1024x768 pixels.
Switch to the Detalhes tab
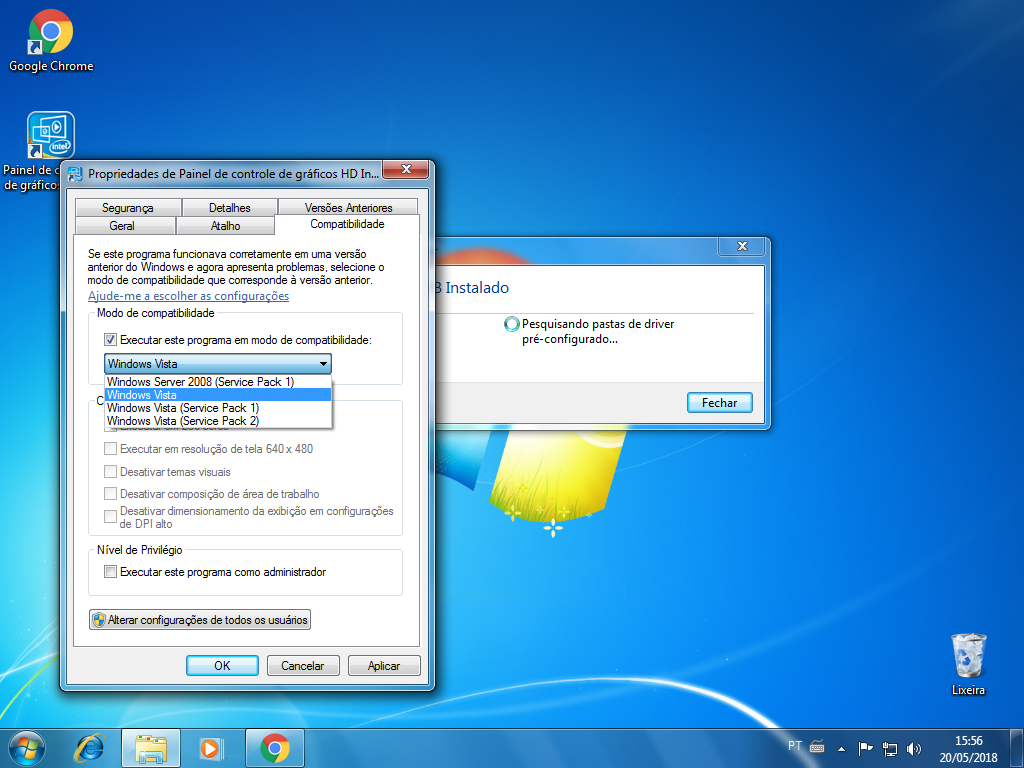tap(230, 208)
